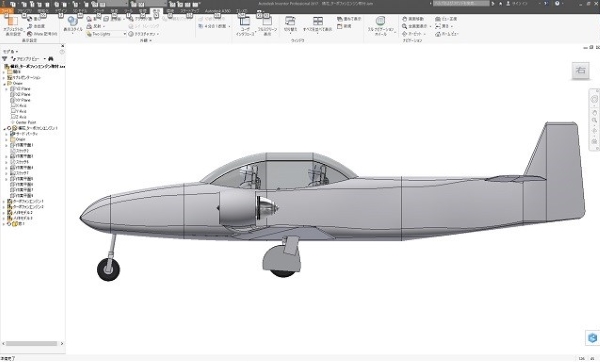The width and height of the screenshot is (600, 362).
Task: Select Z Axis in browser
Action: [x=19, y=117]
